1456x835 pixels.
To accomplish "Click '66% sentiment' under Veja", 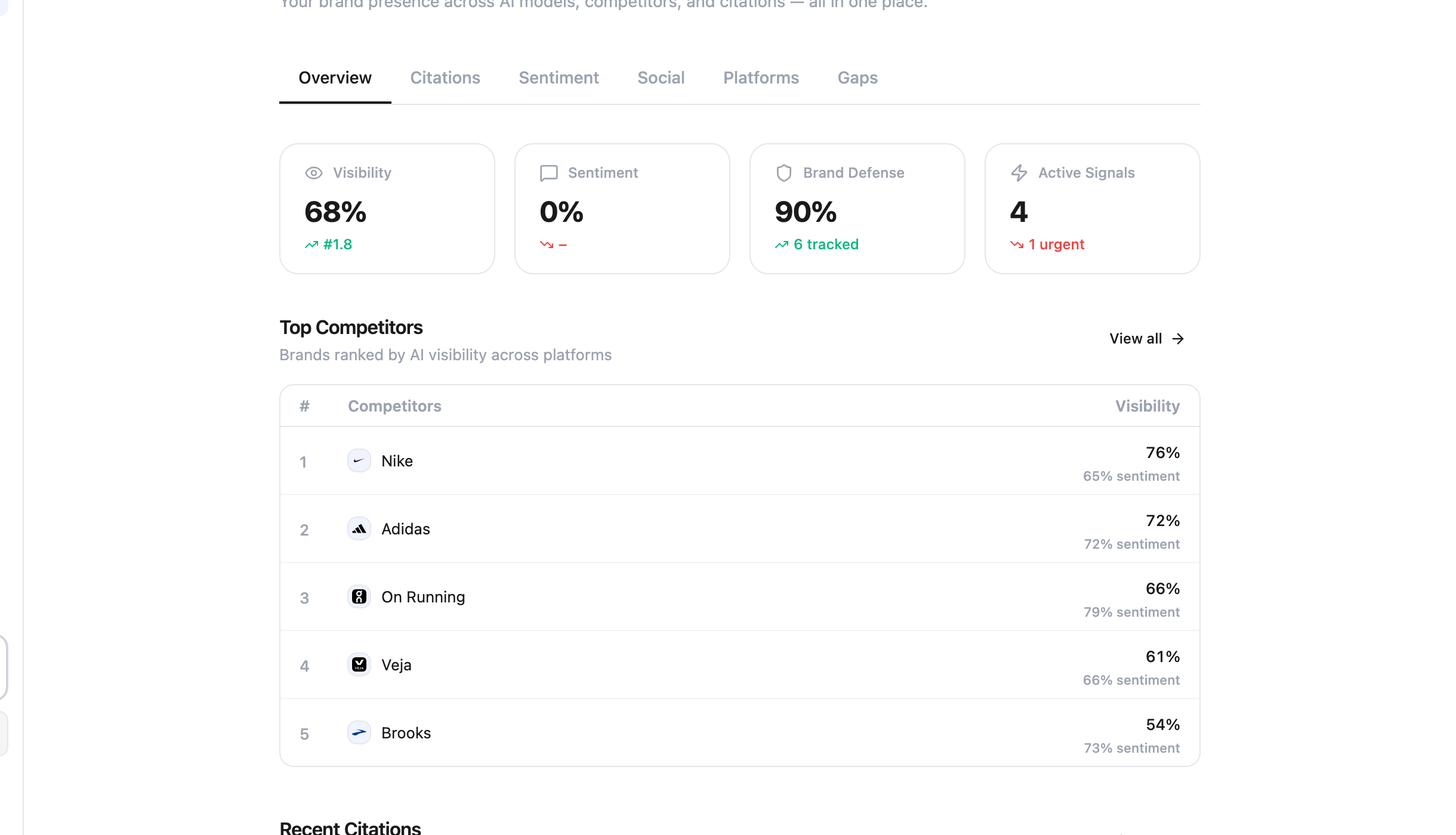I will [x=1131, y=680].
